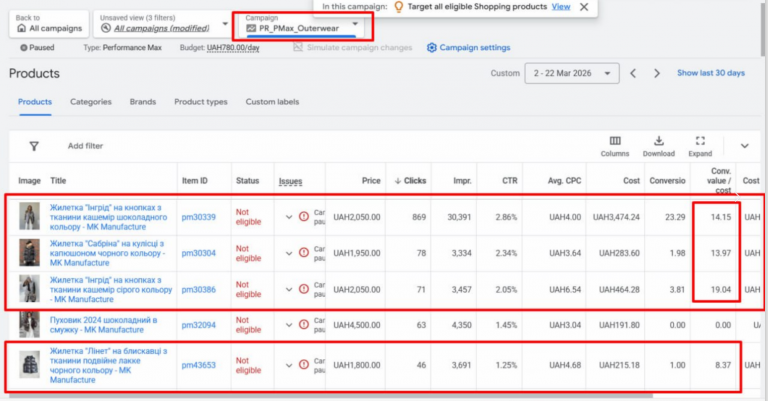Sort by the Impr. column header
Image resolution: width=768 pixels, height=401 pixels.
pyautogui.click(x=462, y=181)
